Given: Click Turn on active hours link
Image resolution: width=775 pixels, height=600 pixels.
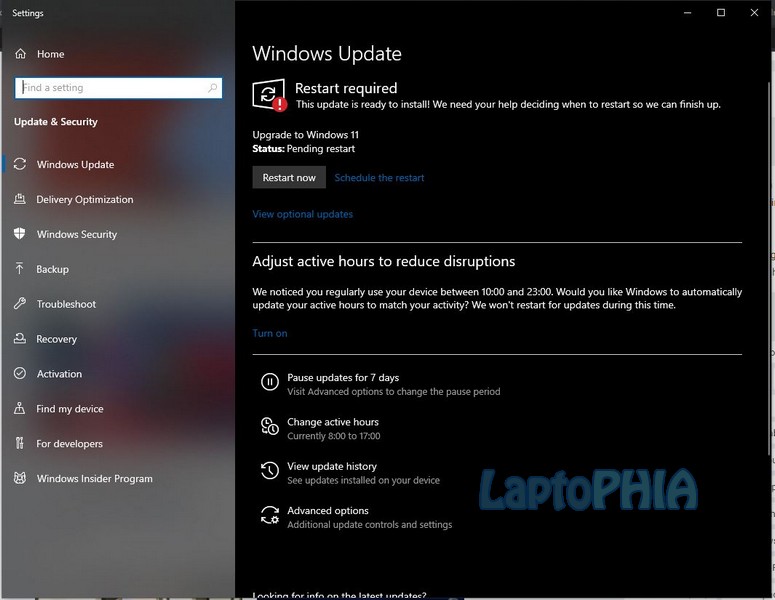Looking at the screenshot, I should [x=270, y=333].
